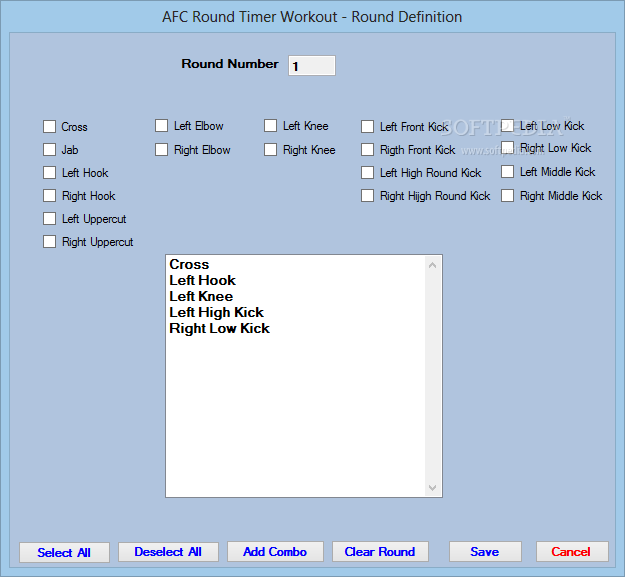
Task: Focus the Round Number field
Action: (312, 65)
